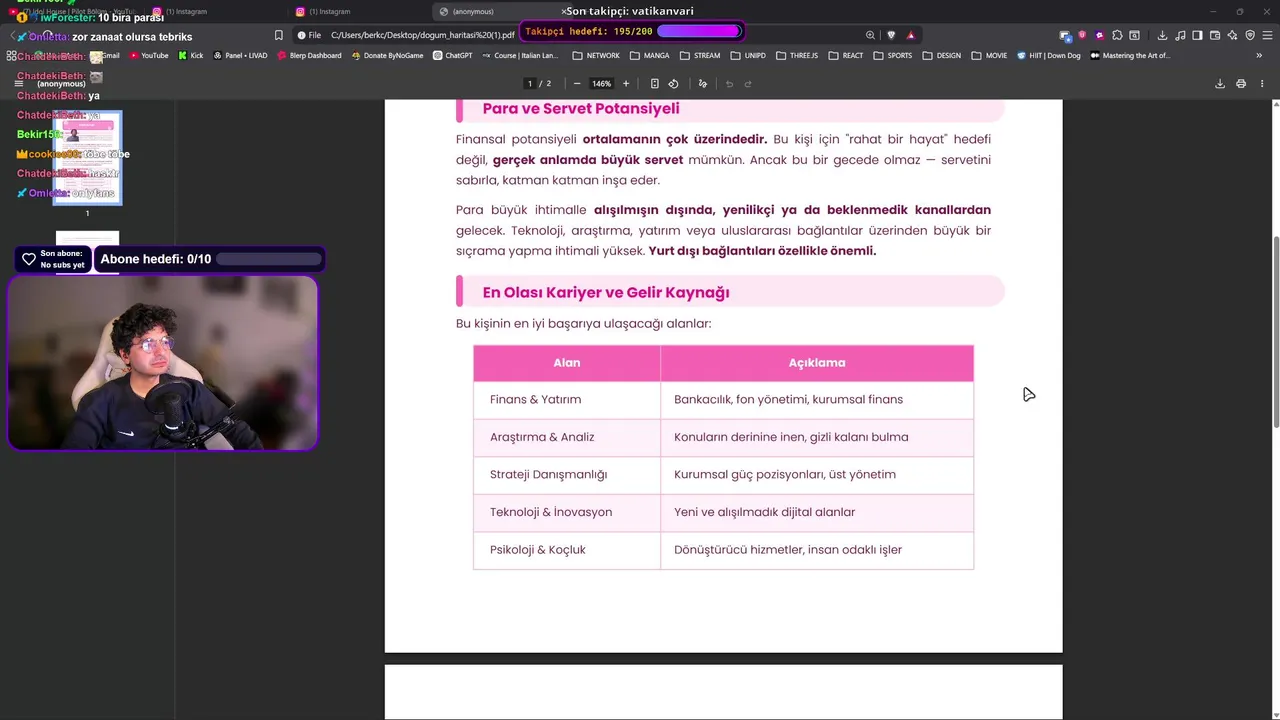Open the Kick bookmark

190,56
